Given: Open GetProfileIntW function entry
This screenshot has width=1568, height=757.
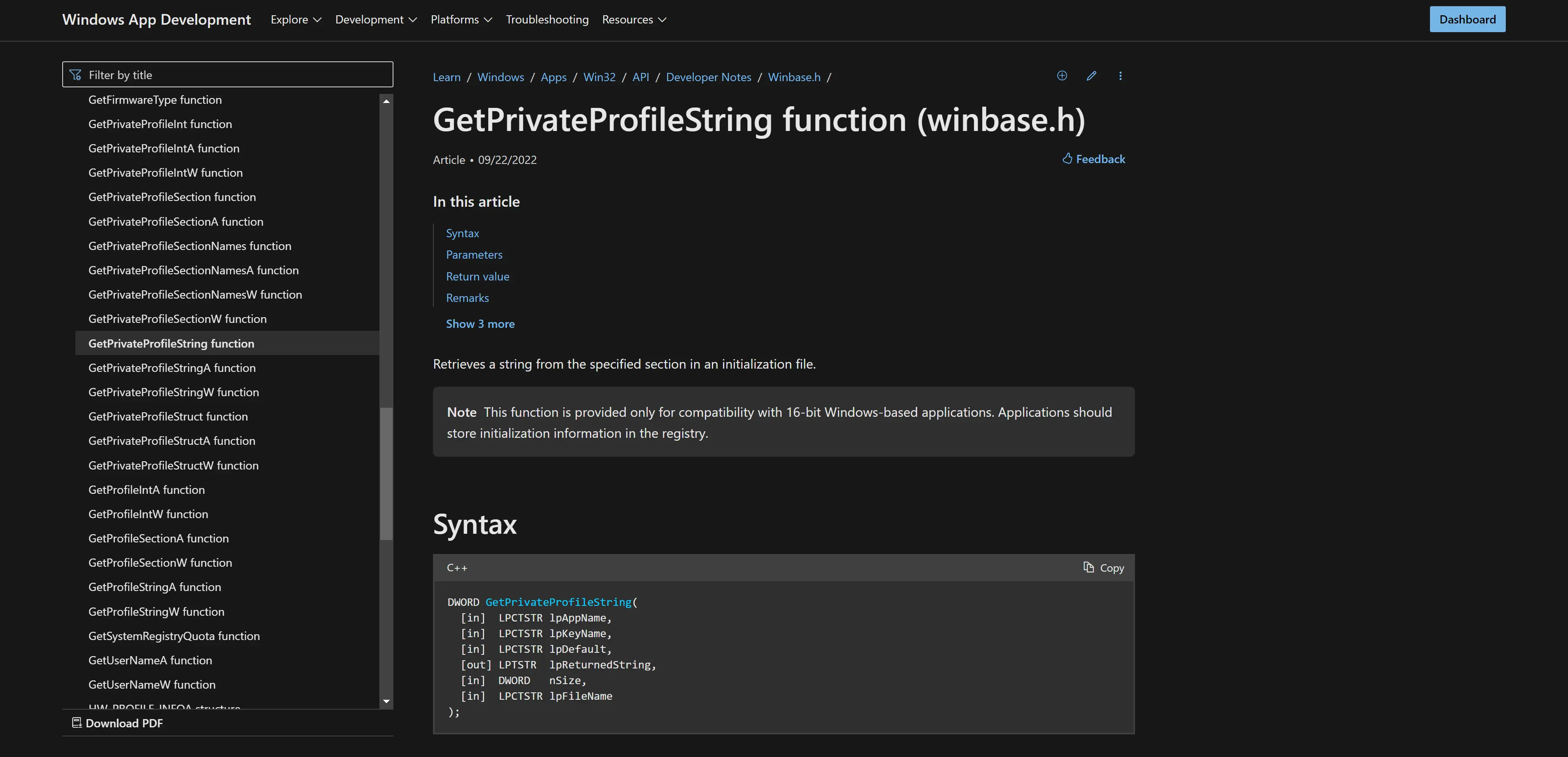Looking at the screenshot, I should [x=148, y=514].
